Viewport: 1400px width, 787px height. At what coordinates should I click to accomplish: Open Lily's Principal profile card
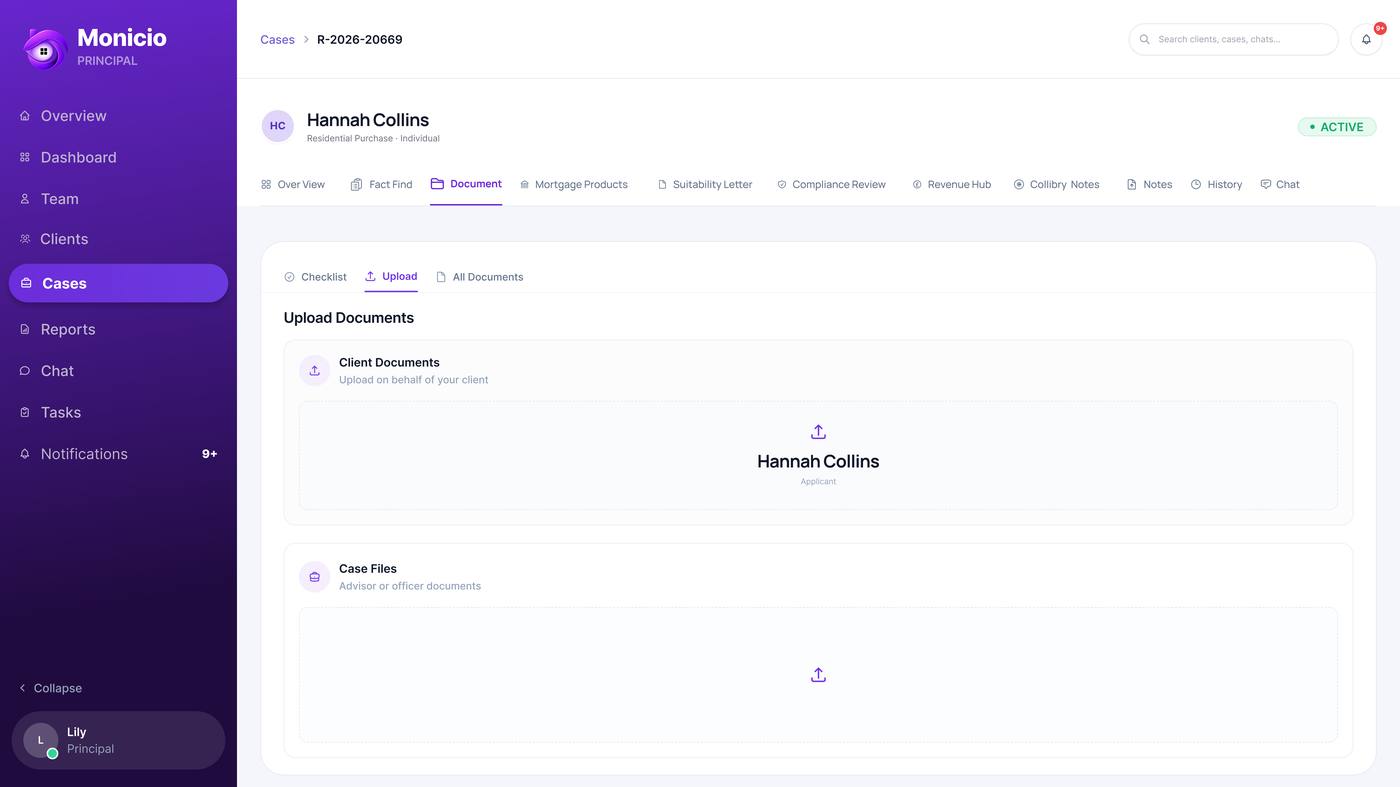click(x=118, y=741)
